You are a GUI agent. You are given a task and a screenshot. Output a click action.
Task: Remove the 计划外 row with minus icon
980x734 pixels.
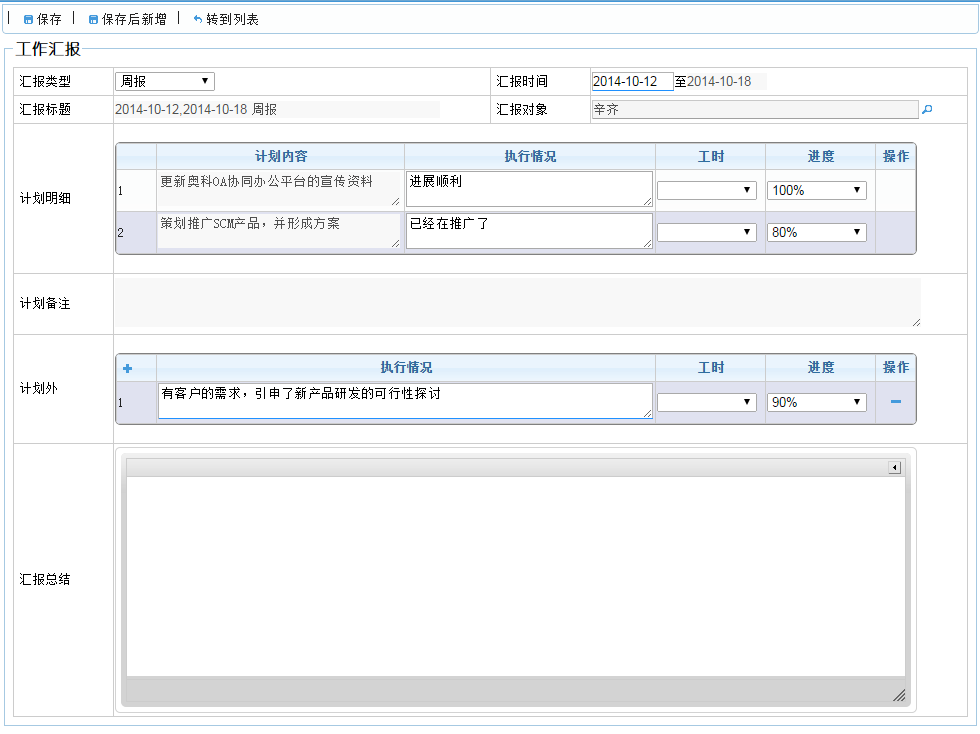(895, 402)
